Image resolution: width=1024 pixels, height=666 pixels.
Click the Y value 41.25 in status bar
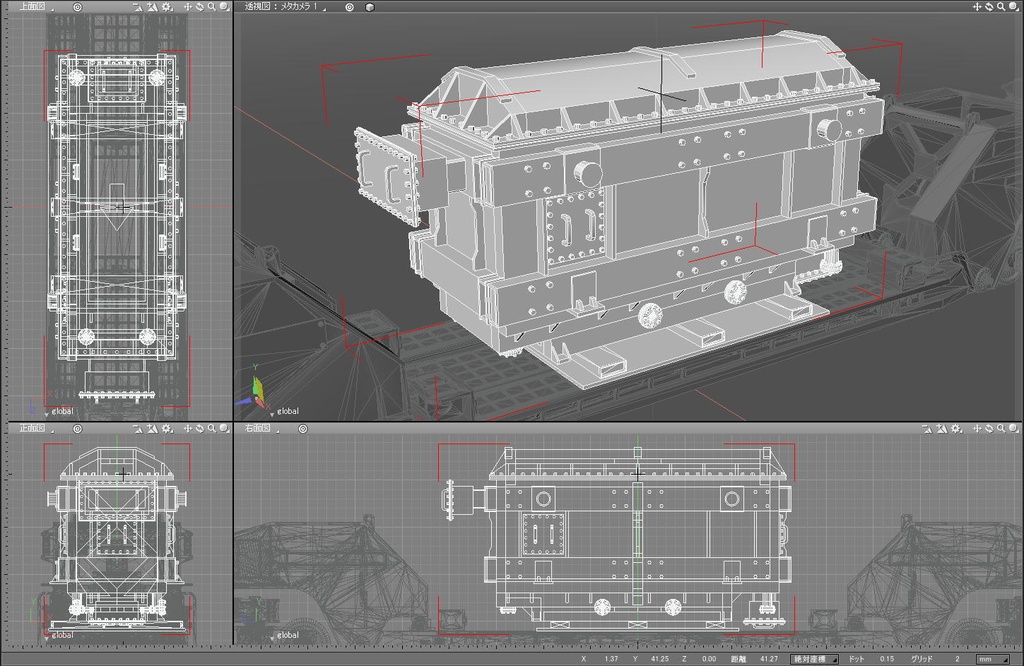[660, 659]
